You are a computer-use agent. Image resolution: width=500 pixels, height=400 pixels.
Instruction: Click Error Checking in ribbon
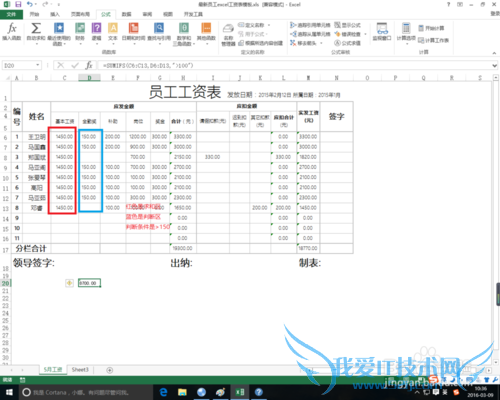point(348,34)
